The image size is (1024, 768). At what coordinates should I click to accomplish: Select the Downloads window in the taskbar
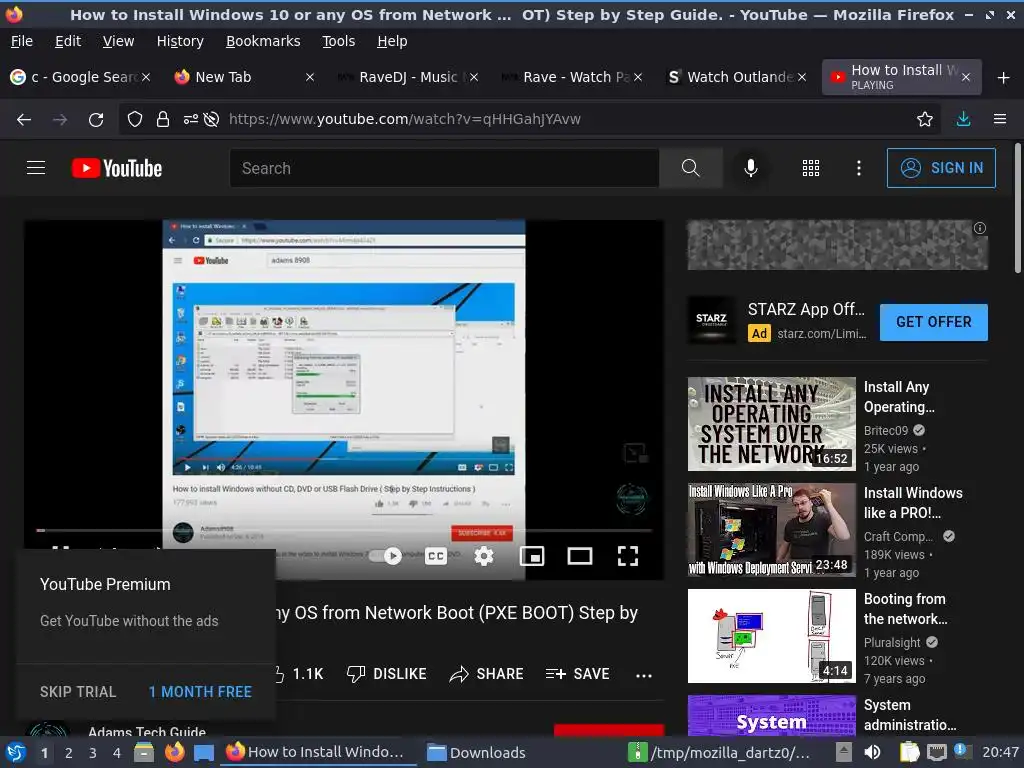476,752
